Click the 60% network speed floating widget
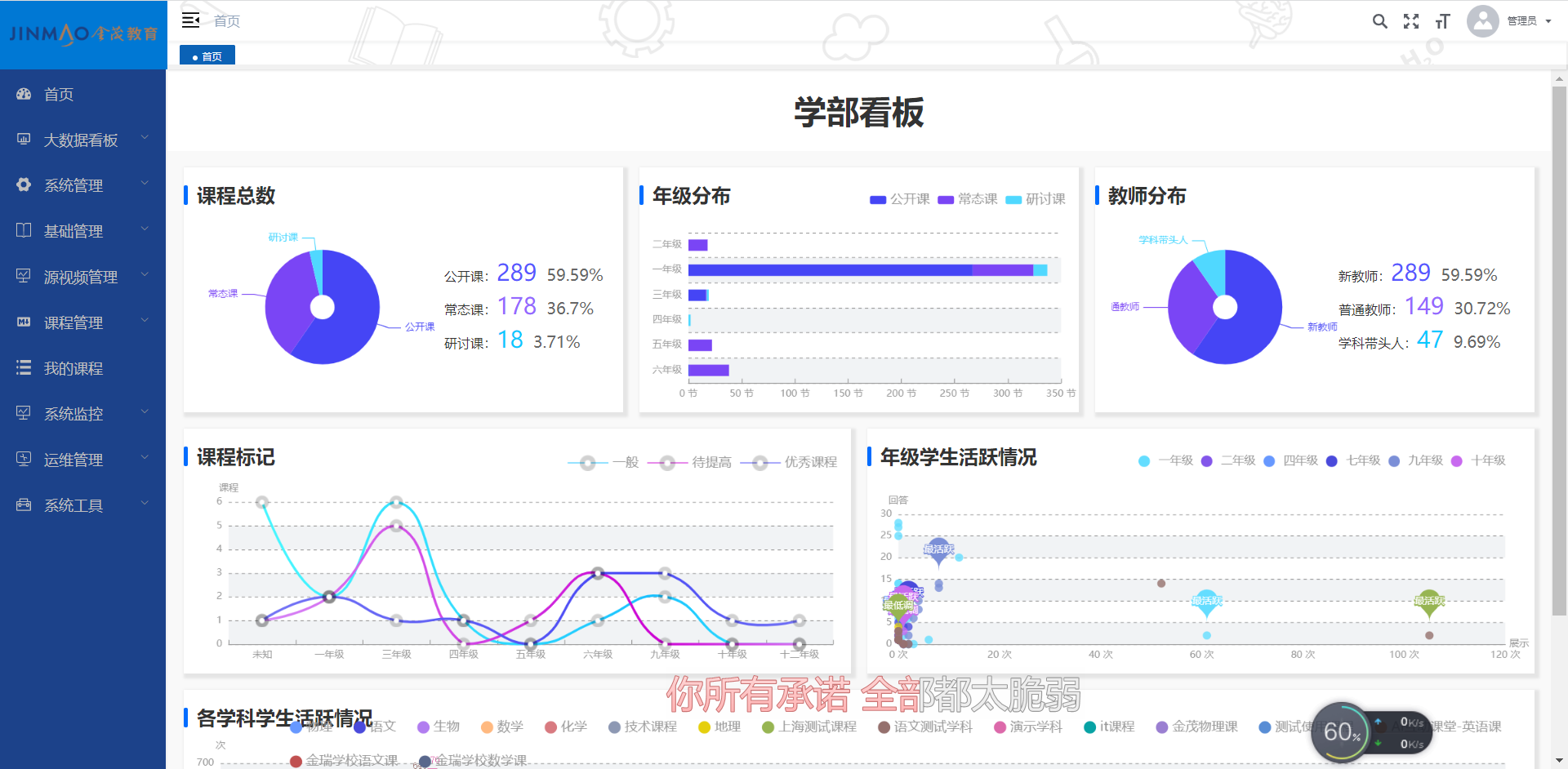This screenshot has width=1568, height=769. tap(1372, 732)
